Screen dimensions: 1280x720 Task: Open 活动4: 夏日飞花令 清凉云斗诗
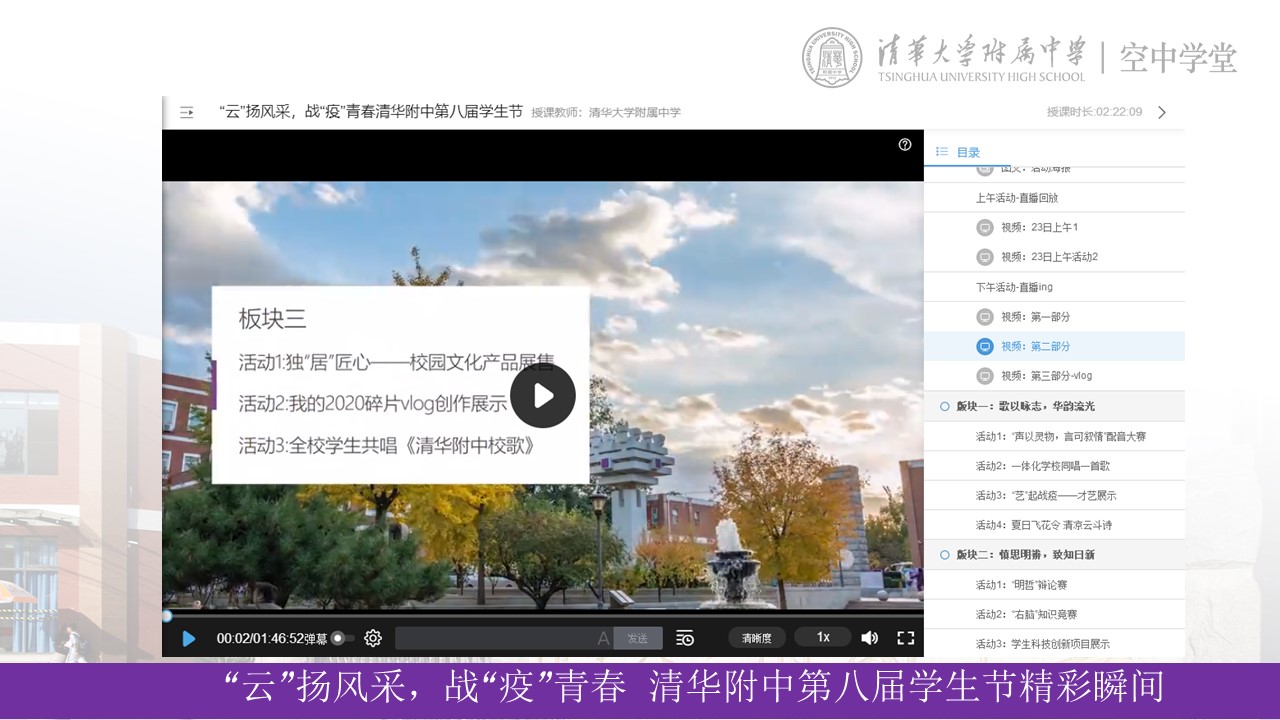[1043, 525]
